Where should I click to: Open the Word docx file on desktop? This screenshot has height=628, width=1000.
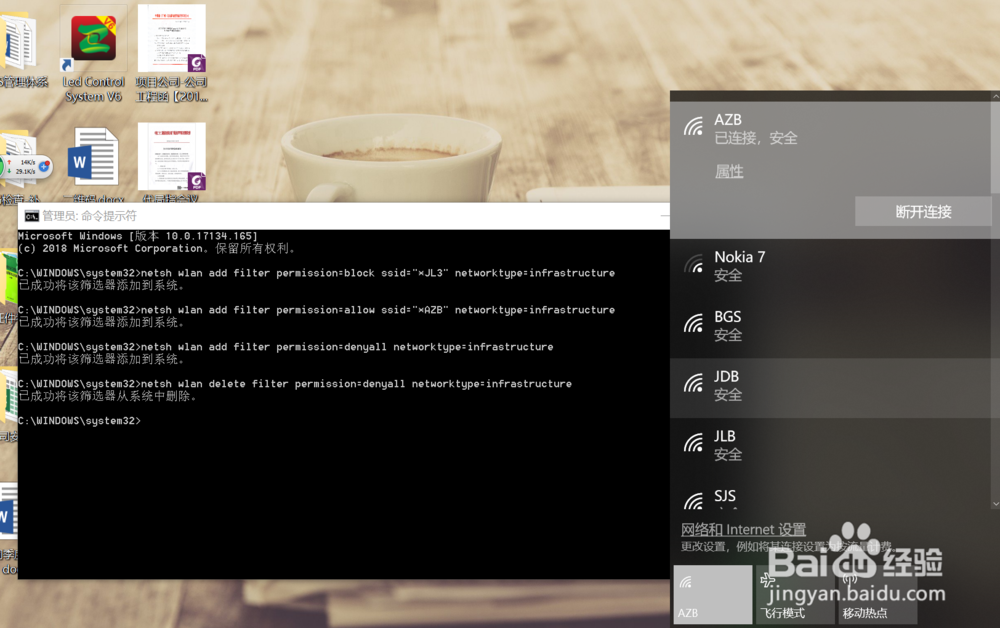pos(93,164)
